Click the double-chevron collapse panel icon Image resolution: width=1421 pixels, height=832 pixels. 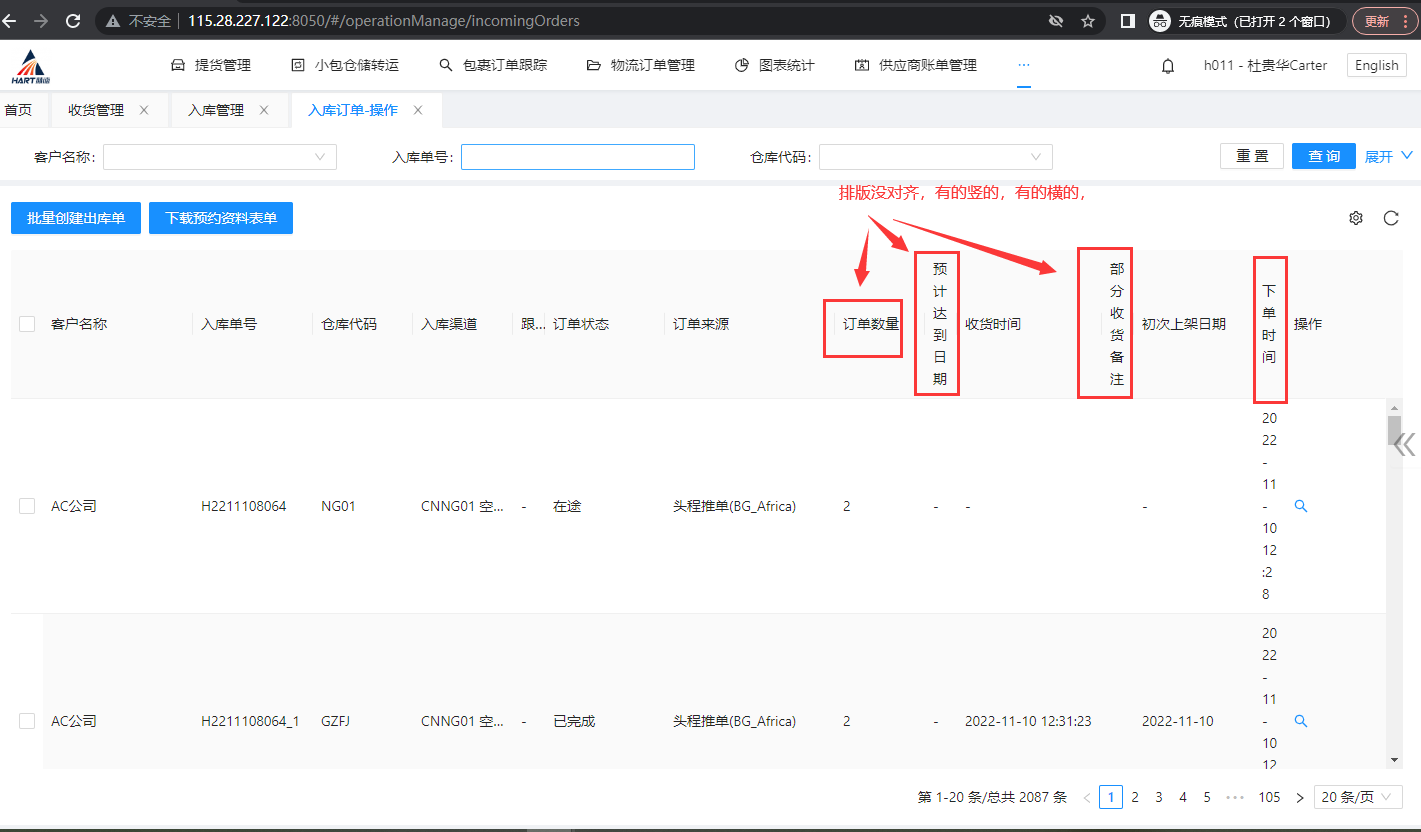[1405, 444]
